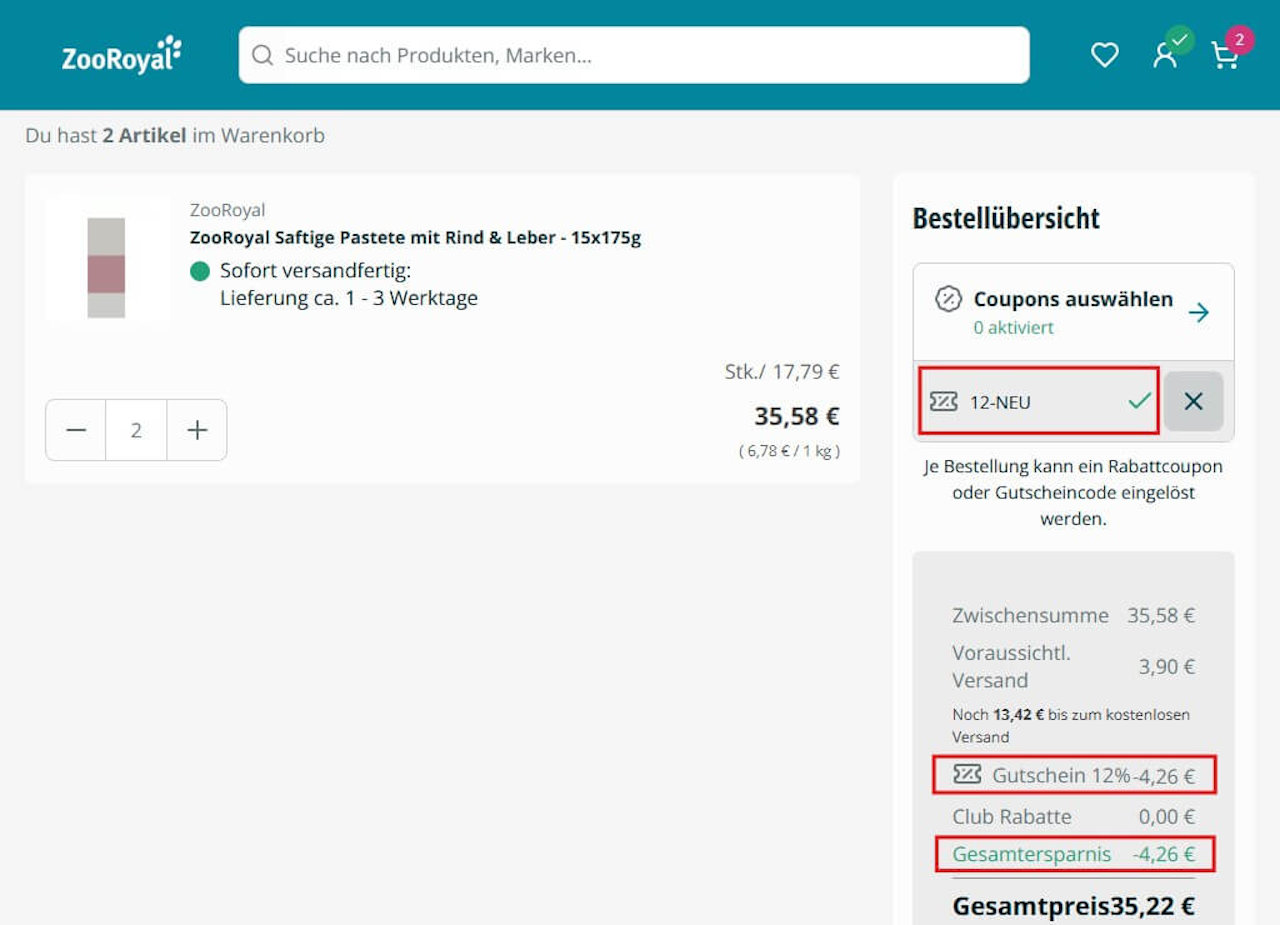This screenshot has width=1280, height=925.
Task: Open Coupons auswählen selection
Action: point(1073,312)
